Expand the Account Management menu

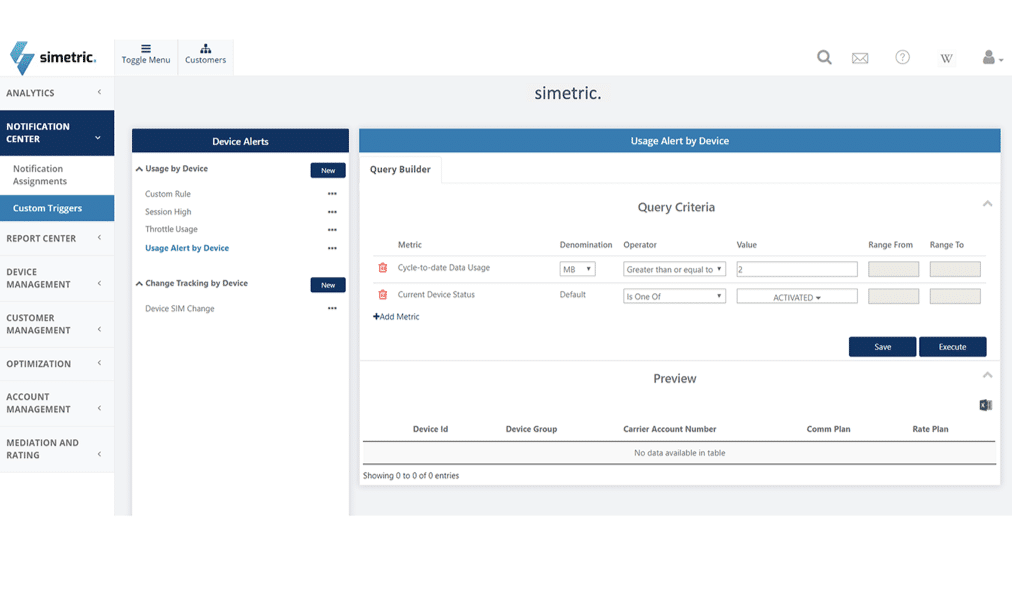[57, 403]
